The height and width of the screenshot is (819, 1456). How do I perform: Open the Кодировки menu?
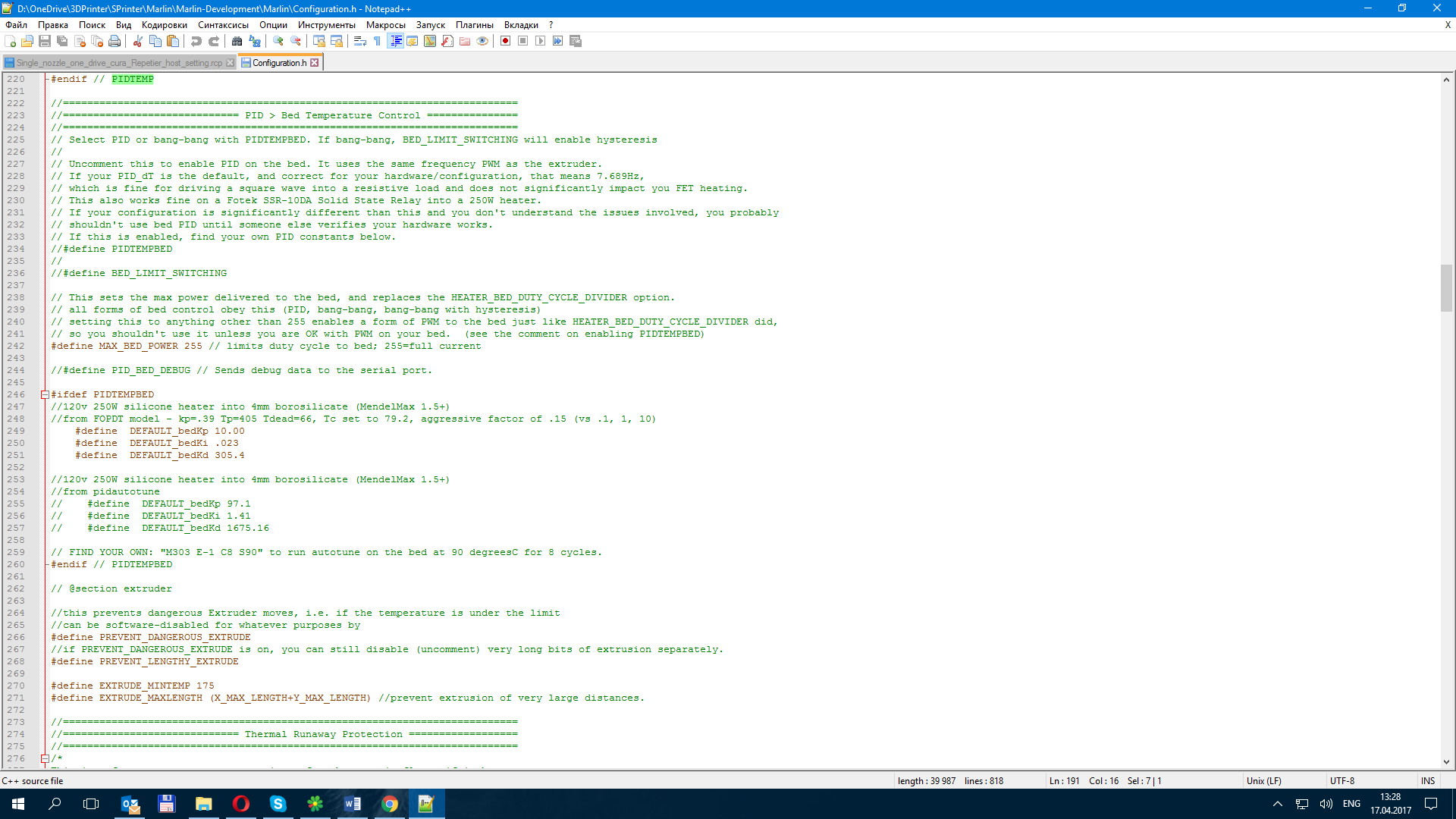pyautogui.click(x=164, y=25)
